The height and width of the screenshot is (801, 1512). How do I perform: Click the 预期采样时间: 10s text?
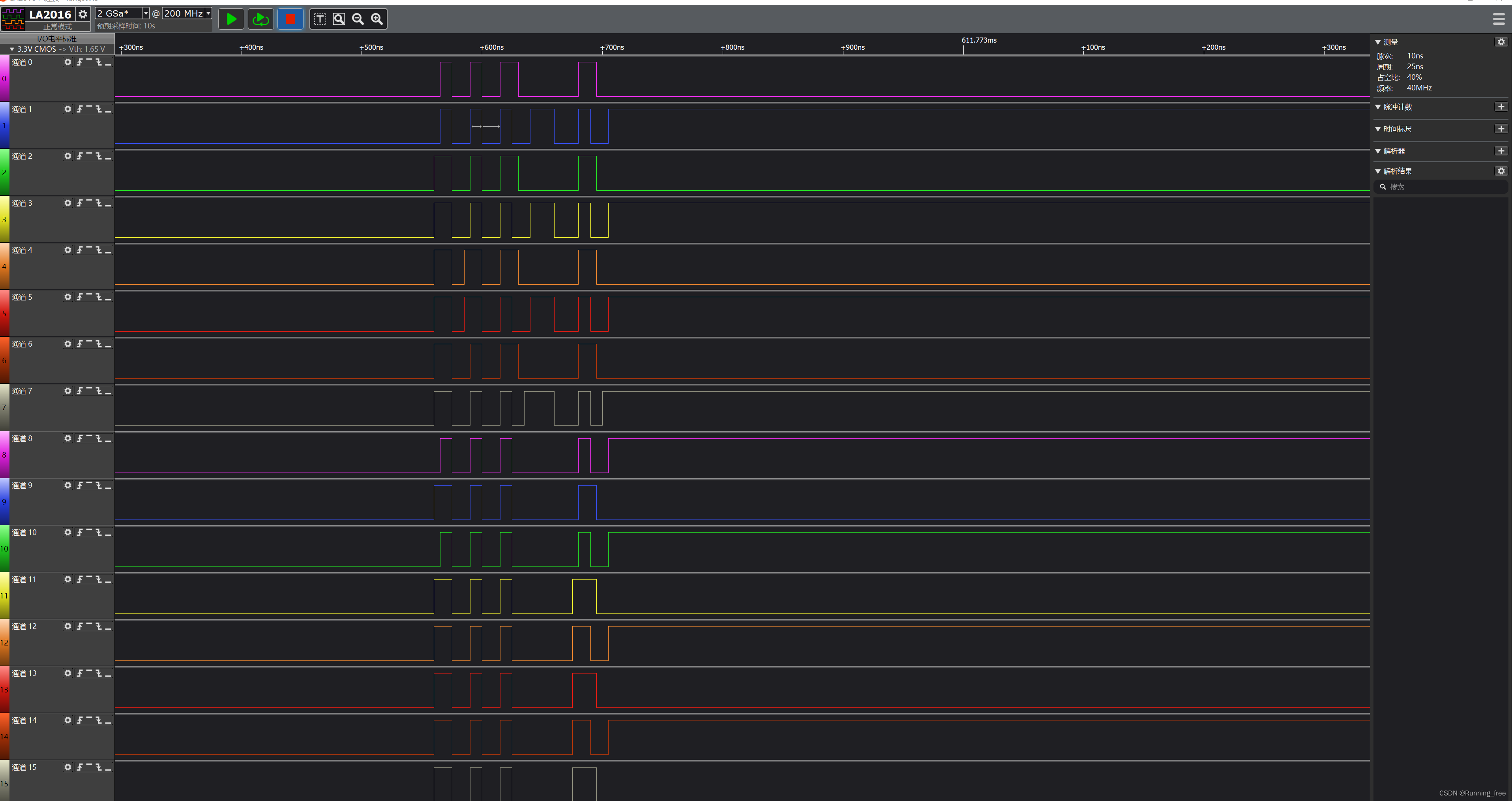click(126, 26)
